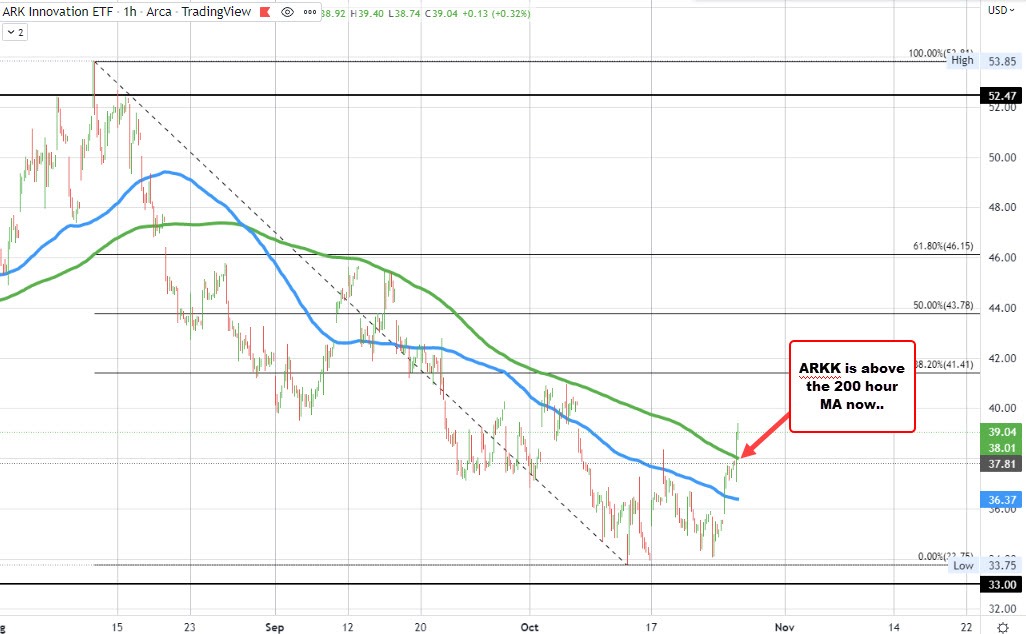The width and height of the screenshot is (1026, 634).
Task: Select the 50.00%(43.78) Fibonacci level label
Action: (x=943, y=305)
